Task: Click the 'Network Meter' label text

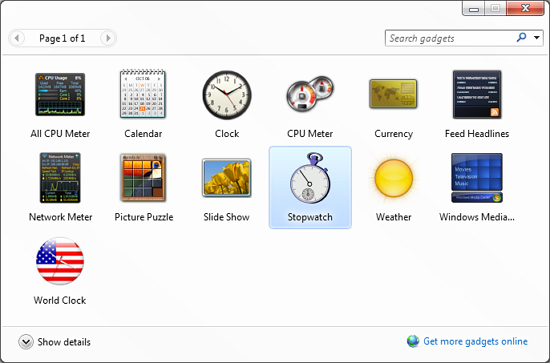Action: [x=60, y=217]
